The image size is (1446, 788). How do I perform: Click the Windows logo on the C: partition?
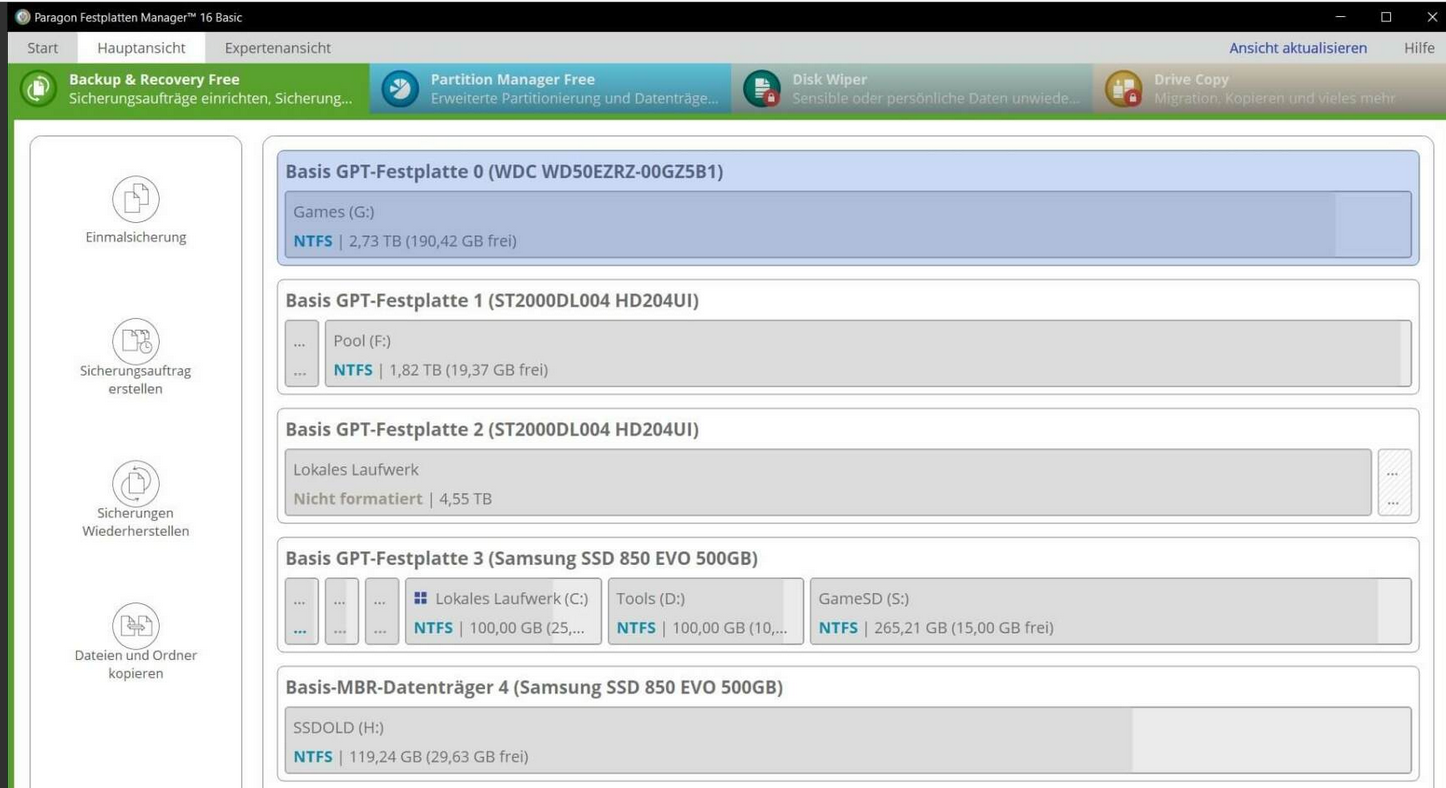(421, 598)
